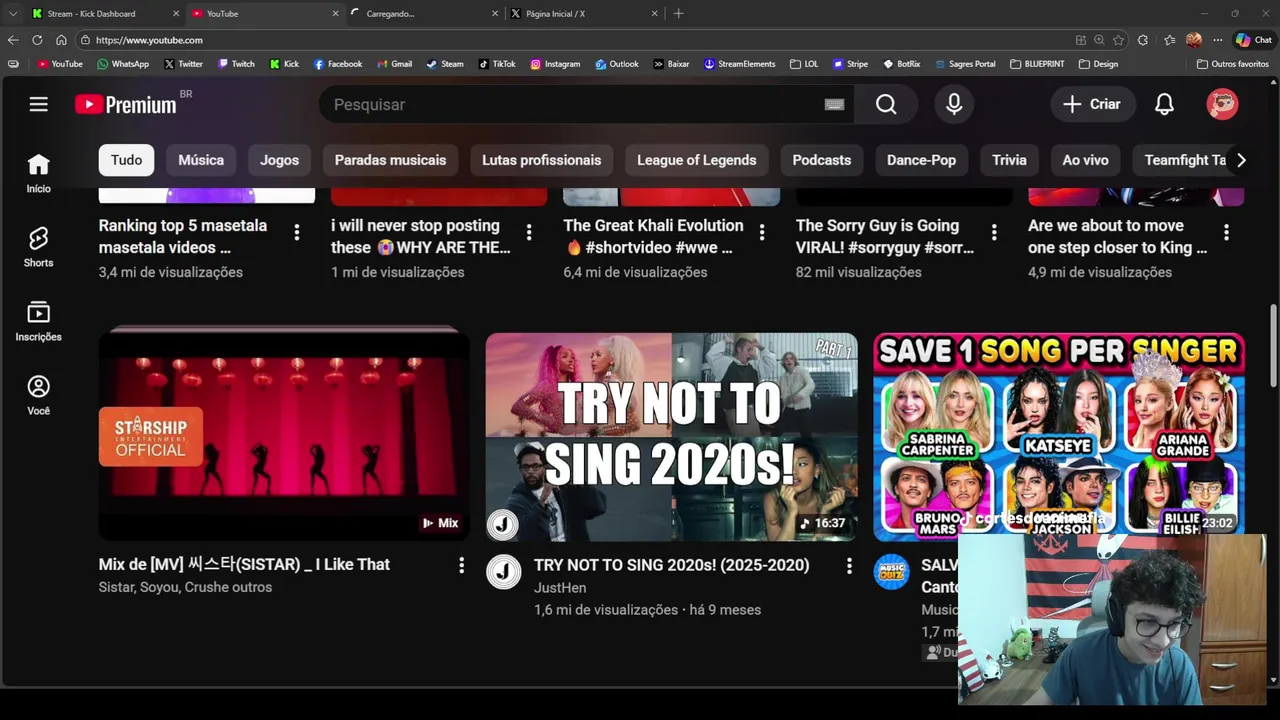Open the Gmail bookmark

394,64
